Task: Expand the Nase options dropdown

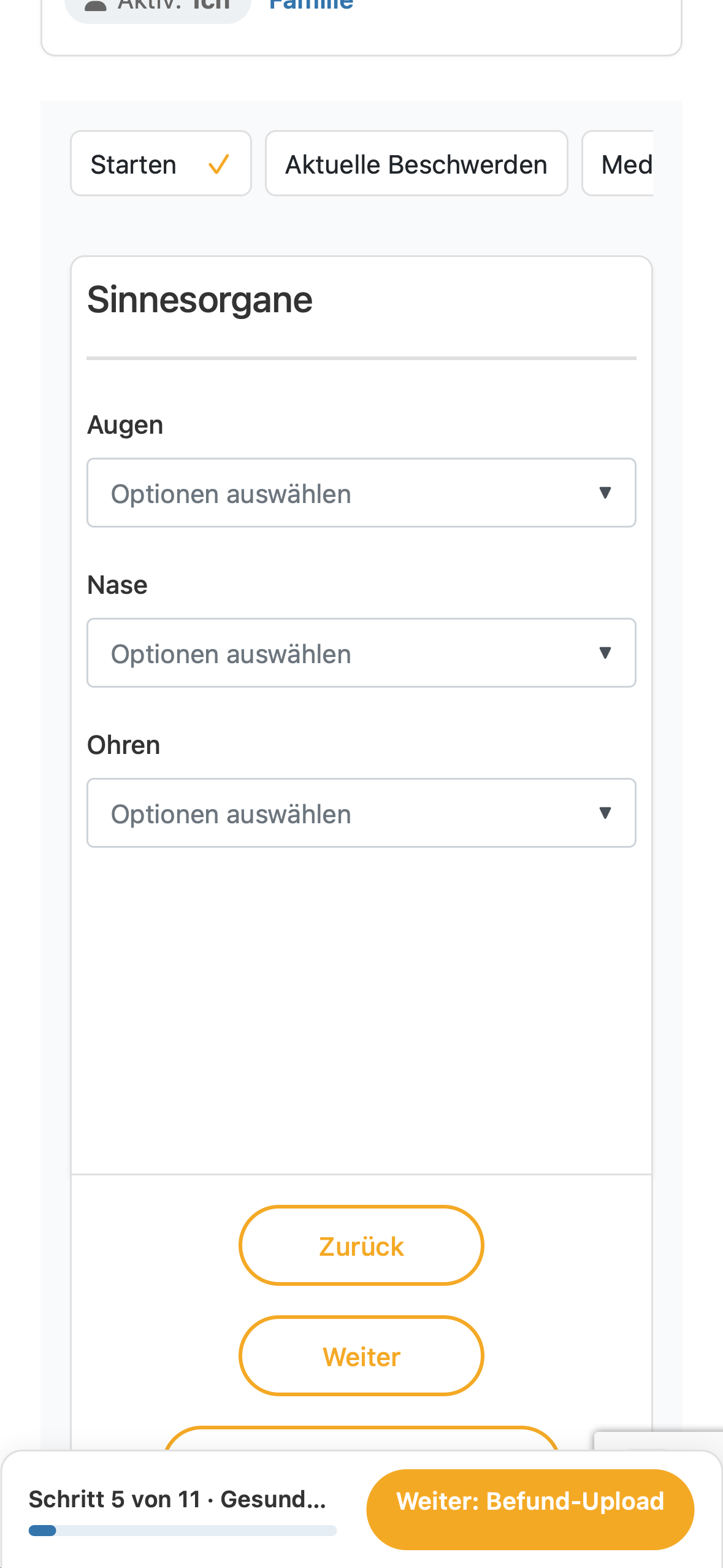Action: [x=361, y=653]
